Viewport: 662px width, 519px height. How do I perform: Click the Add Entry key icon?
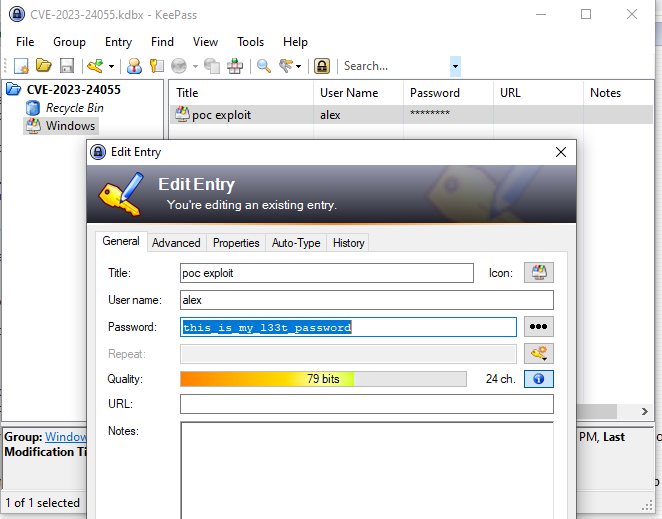click(x=95, y=66)
